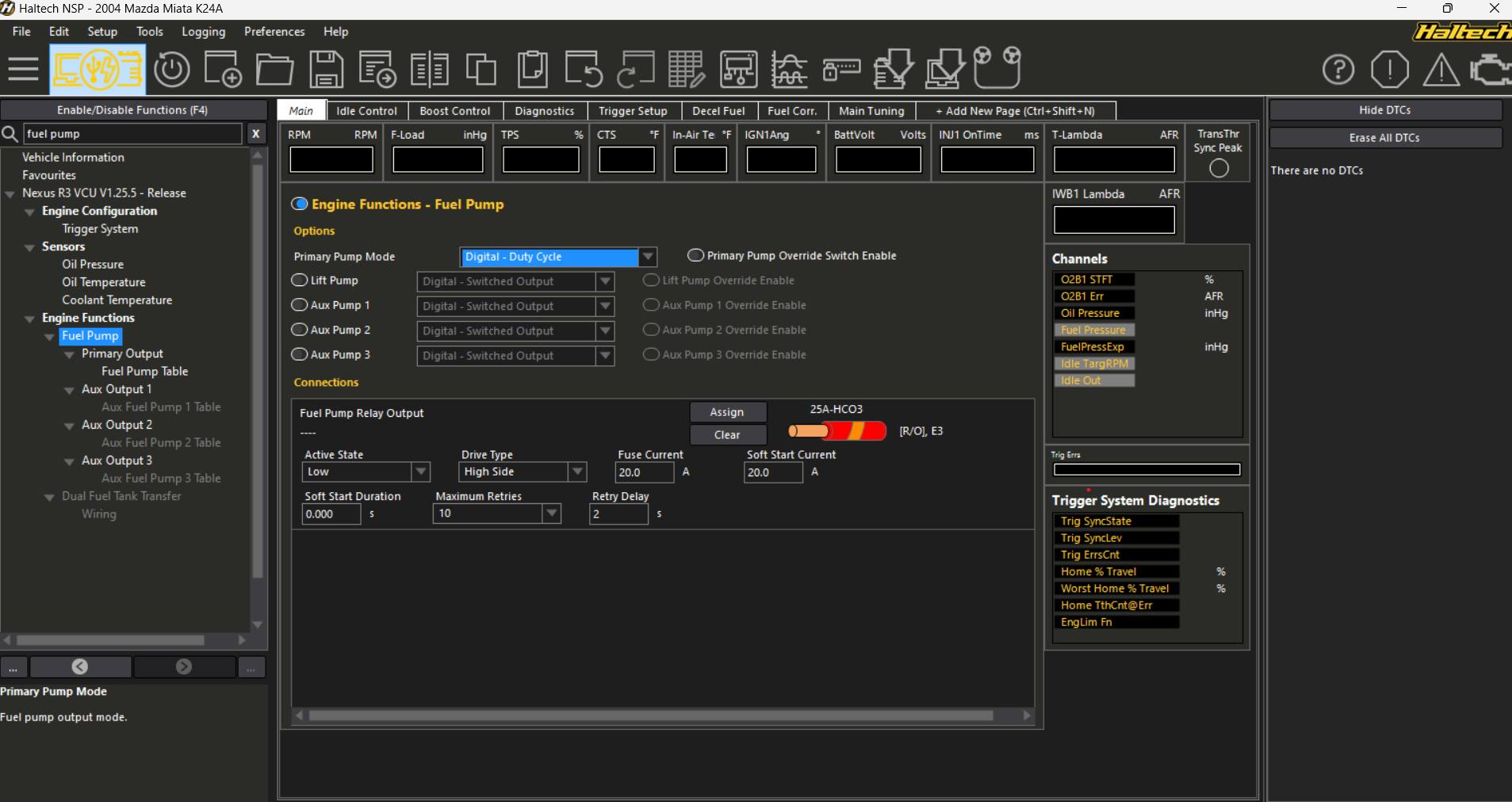
Task: Collapse the Sensors tree node
Action: tap(30, 247)
